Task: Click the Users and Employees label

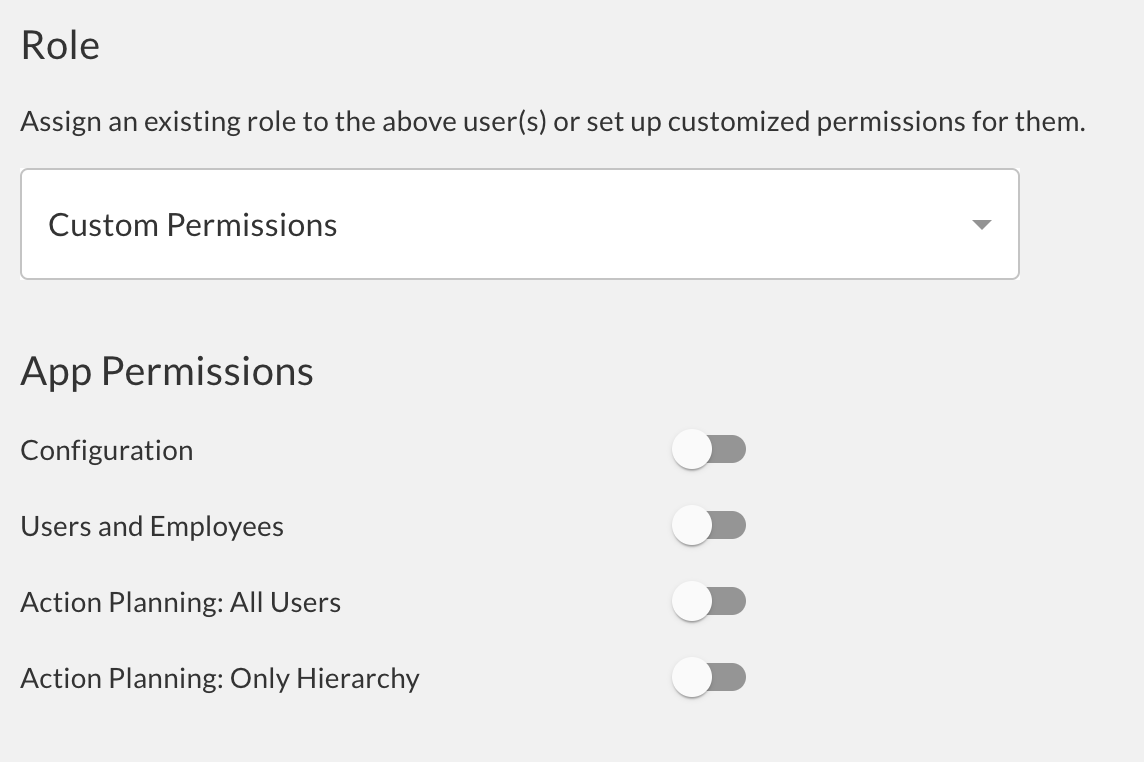Action: click(152, 525)
